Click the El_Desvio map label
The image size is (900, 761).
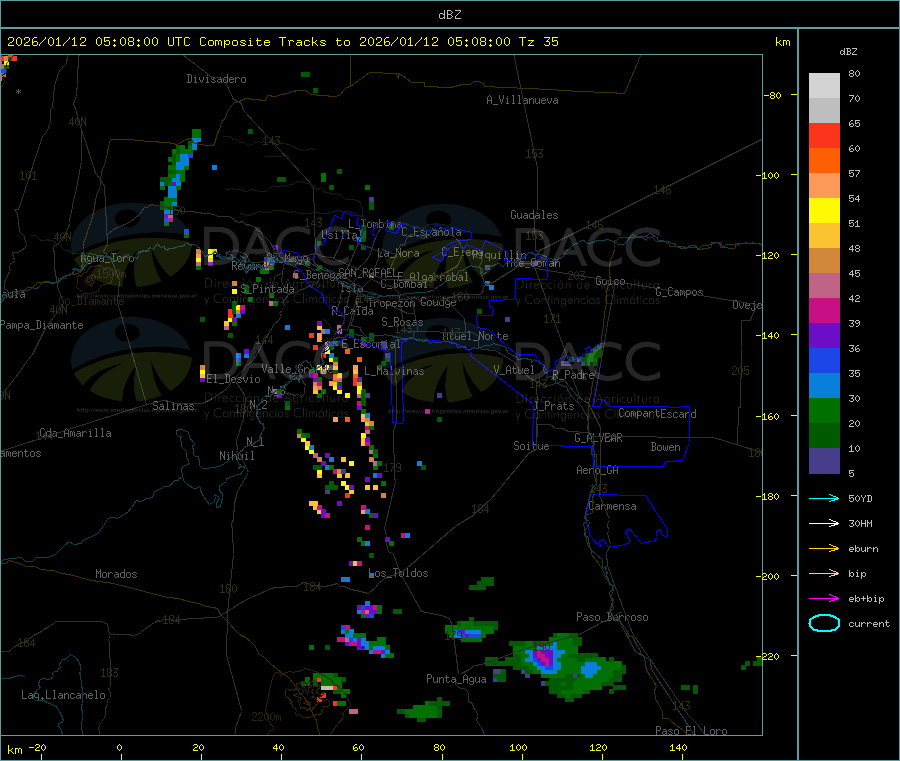tap(234, 379)
